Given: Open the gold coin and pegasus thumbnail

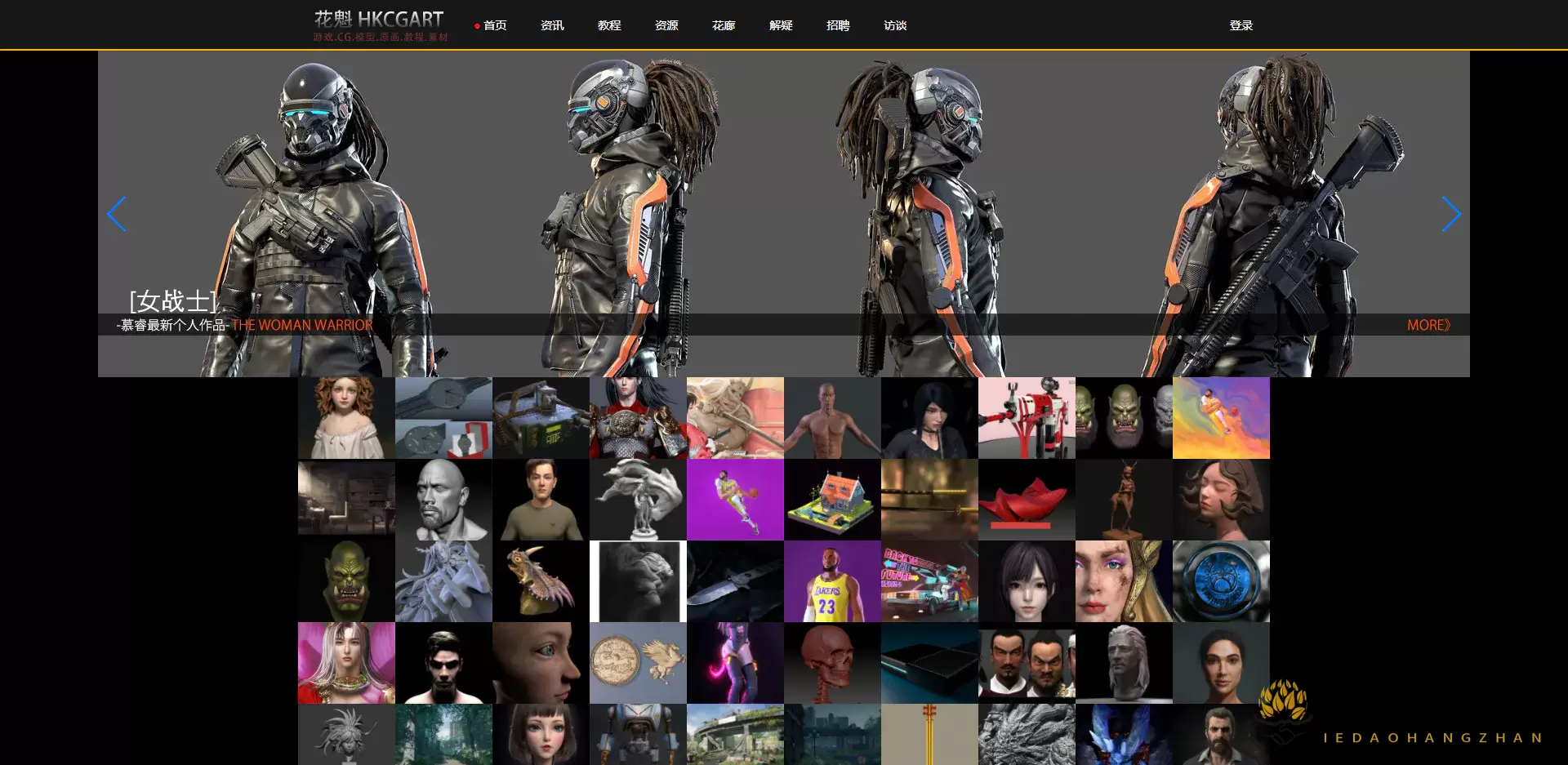Looking at the screenshot, I should coord(638,663).
